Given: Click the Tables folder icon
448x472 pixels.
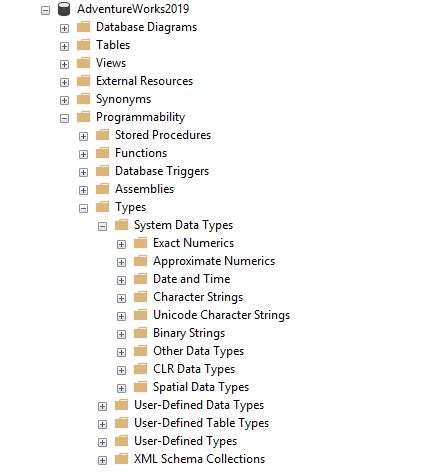Looking at the screenshot, I should pyautogui.click(x=83, y=44).
